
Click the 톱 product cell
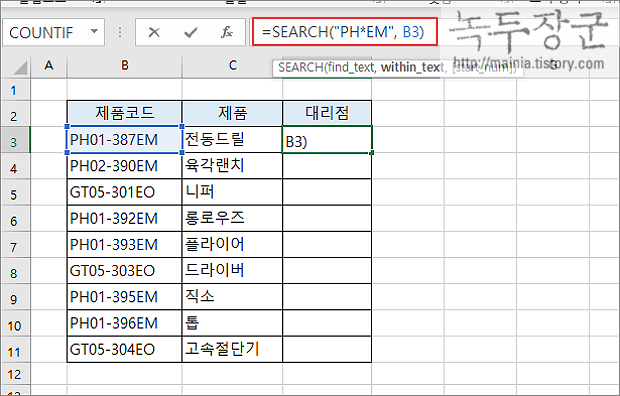(232, 323)
